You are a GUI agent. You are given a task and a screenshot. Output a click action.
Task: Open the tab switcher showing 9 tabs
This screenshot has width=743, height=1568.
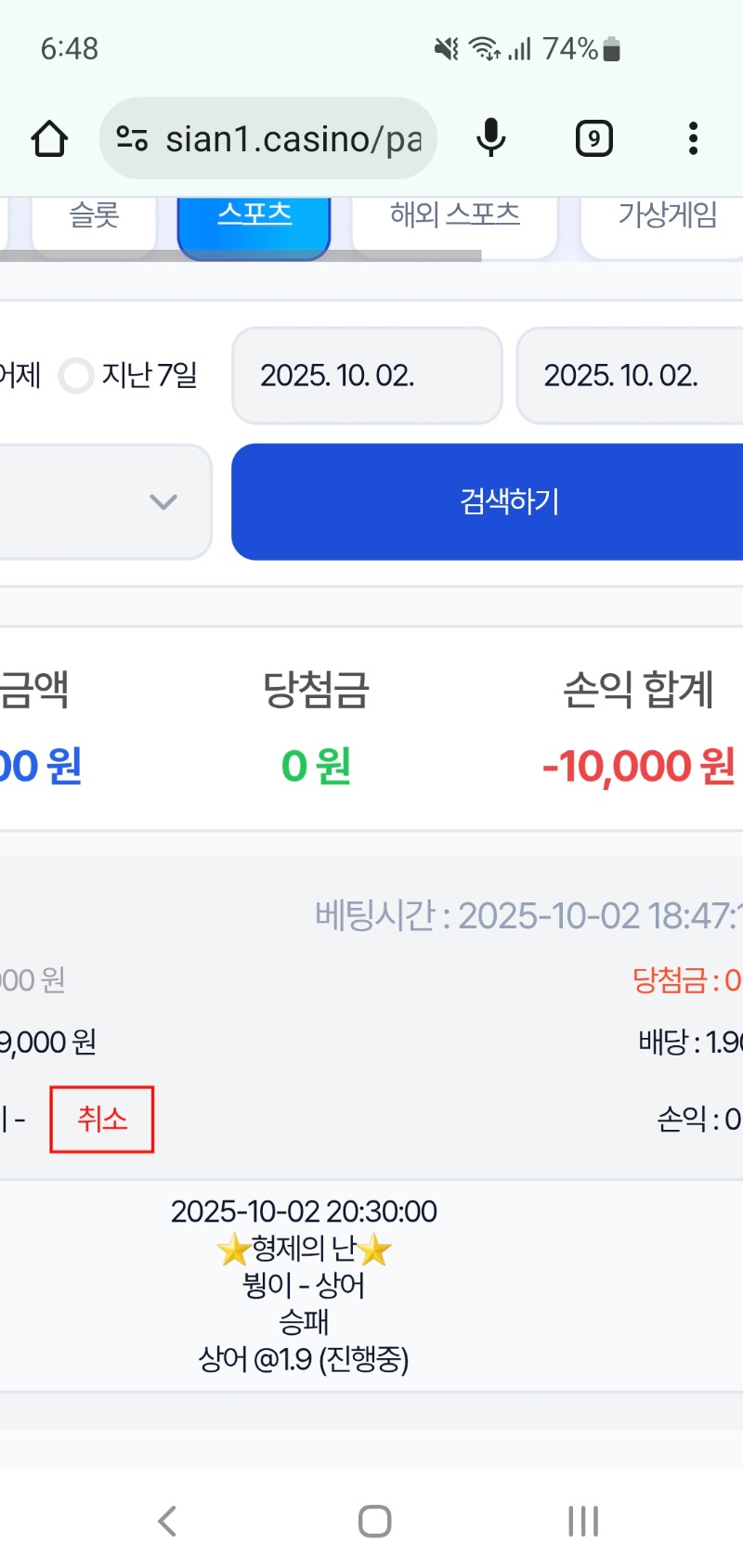coord(593,139)
